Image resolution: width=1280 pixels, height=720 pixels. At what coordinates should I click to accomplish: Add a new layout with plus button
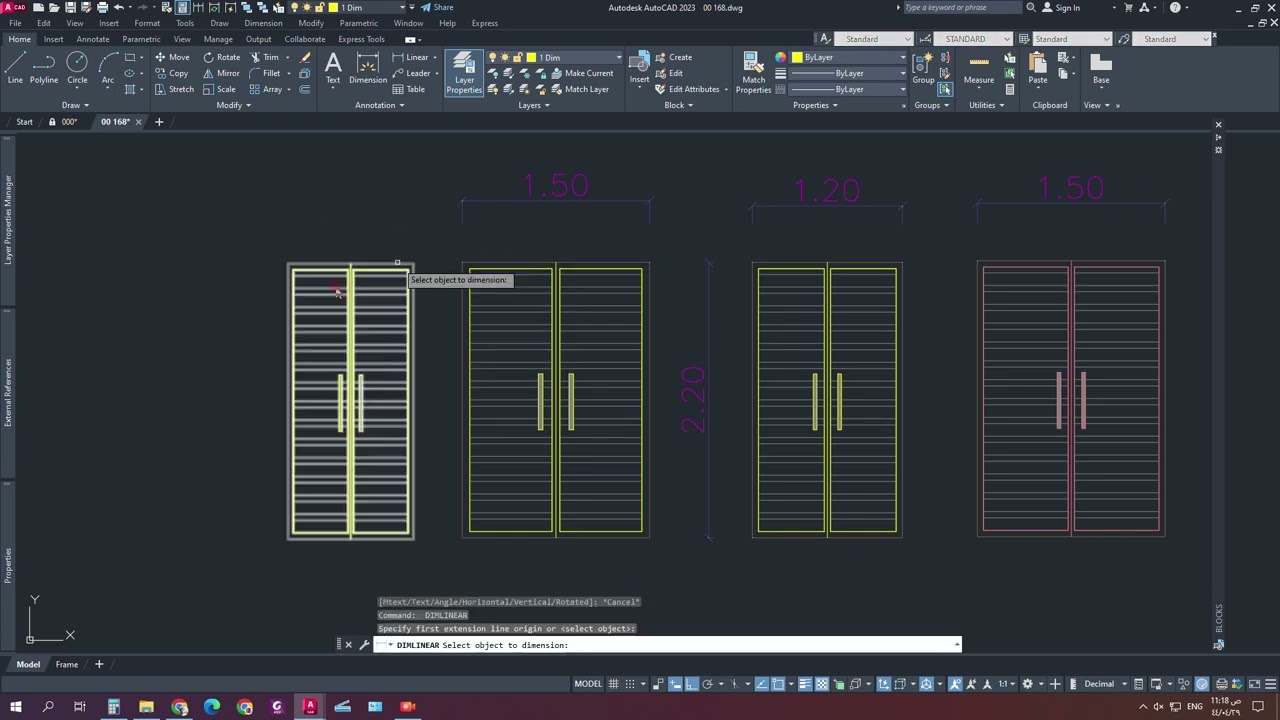[x=99, y=664]
